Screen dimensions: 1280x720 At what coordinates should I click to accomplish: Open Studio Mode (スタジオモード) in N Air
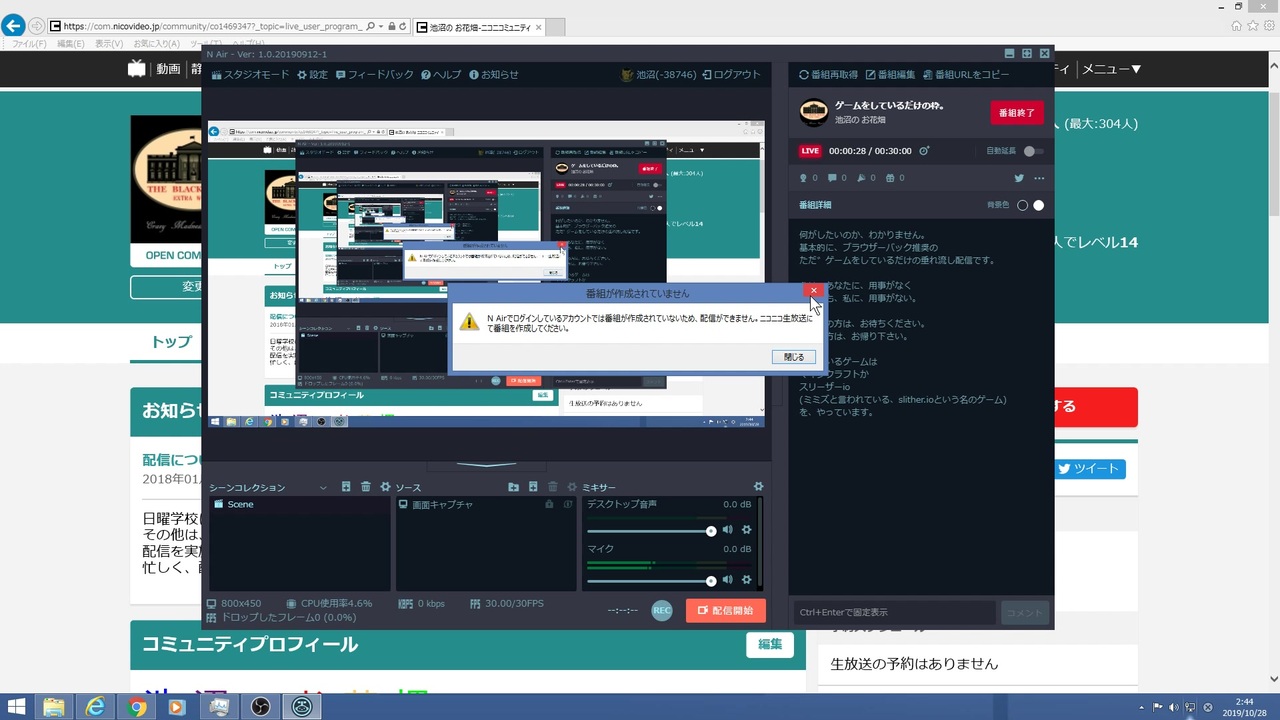tap(250, 74)
